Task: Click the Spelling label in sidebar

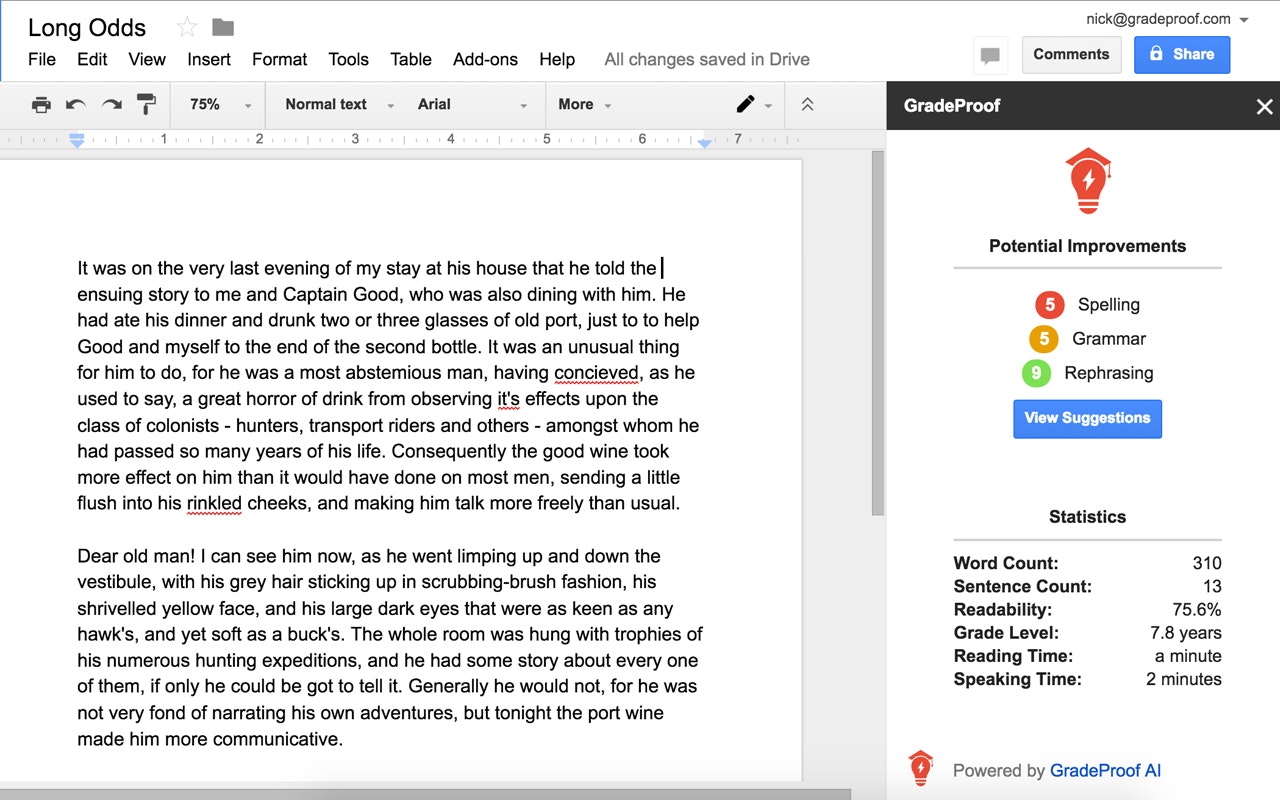Action: [1108, 305]
